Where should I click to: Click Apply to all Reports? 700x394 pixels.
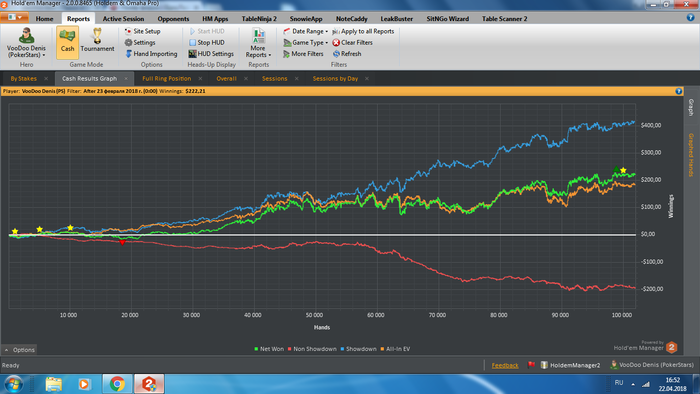point(363,31)
